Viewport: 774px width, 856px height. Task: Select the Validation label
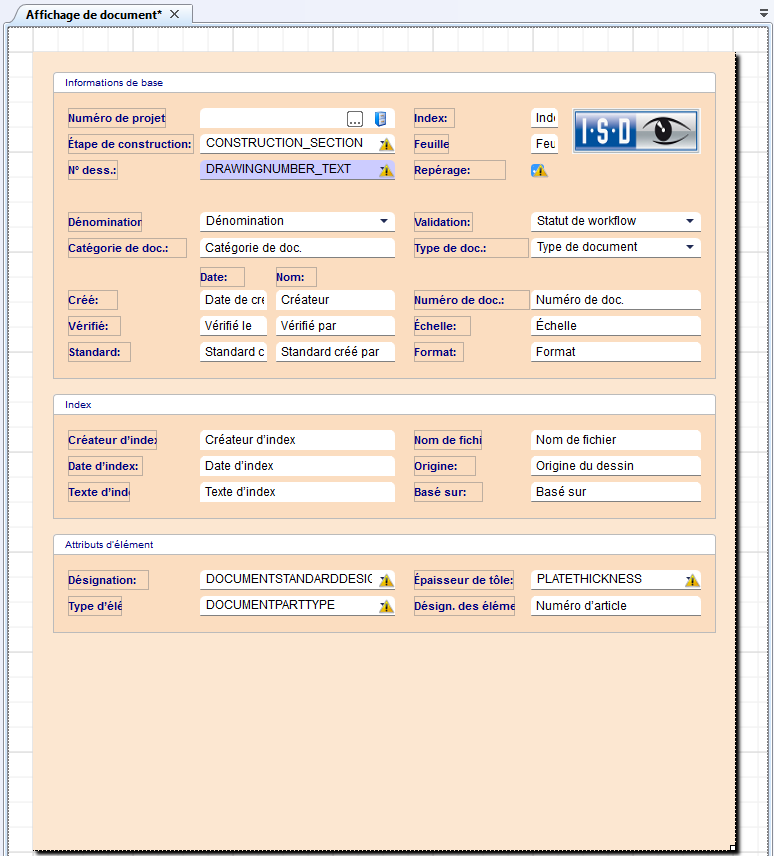point(443,222)
